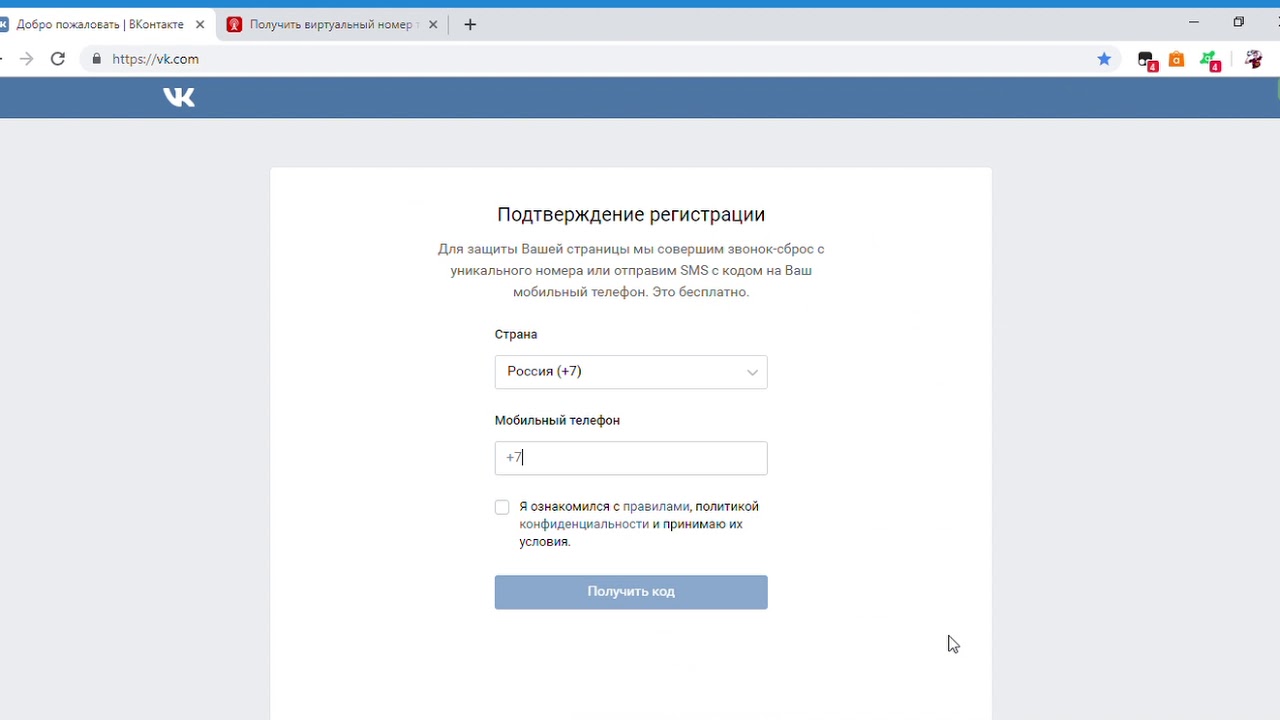Image resolution: width=1280 pixels, height=720 pixels.
Task: Open the orange shopping bag extension
Action: [x=1177, y=59]
